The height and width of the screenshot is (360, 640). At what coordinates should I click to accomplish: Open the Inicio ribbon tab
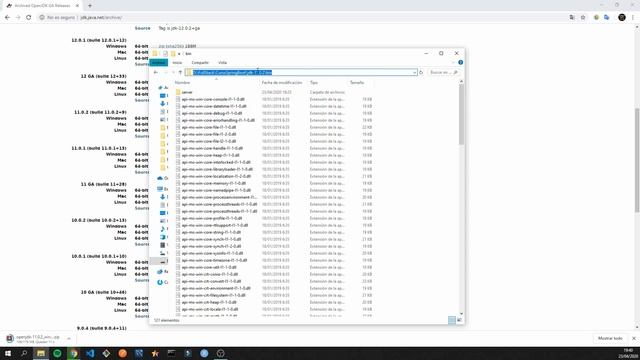177,62
